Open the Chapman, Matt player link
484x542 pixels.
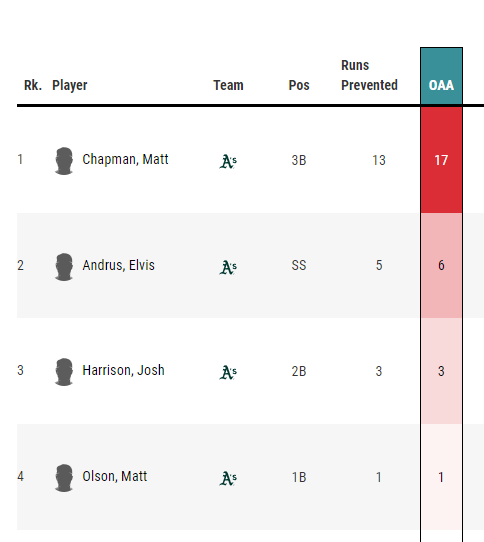(125, 159)
